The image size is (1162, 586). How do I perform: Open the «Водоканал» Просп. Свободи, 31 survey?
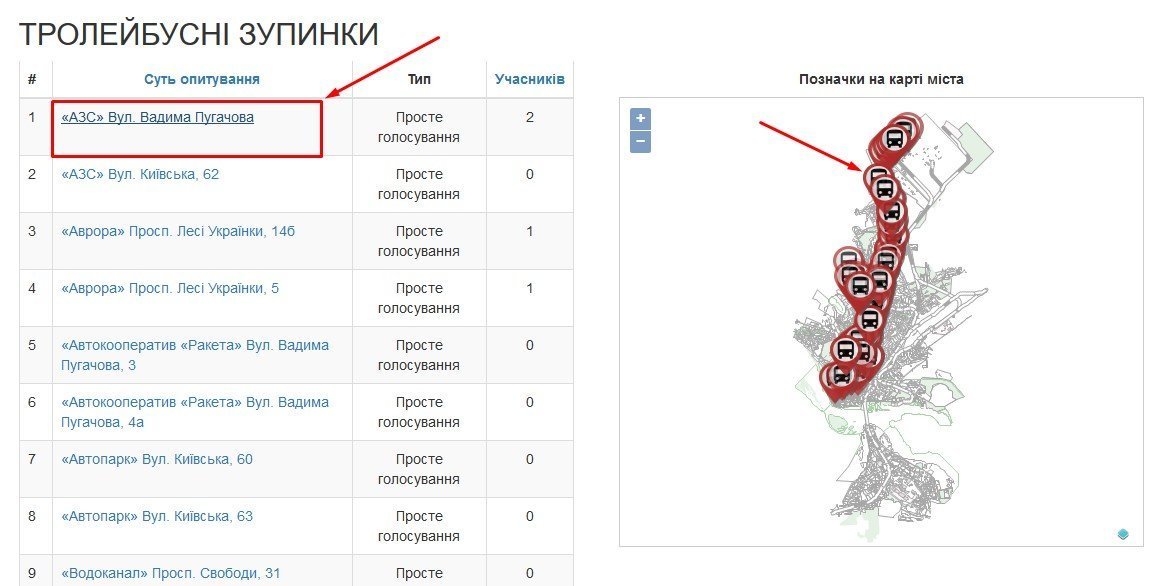[x=168, y=573]
